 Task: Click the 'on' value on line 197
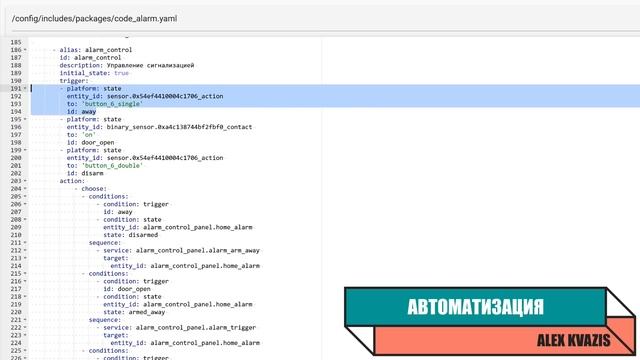(x=89, y=135)
